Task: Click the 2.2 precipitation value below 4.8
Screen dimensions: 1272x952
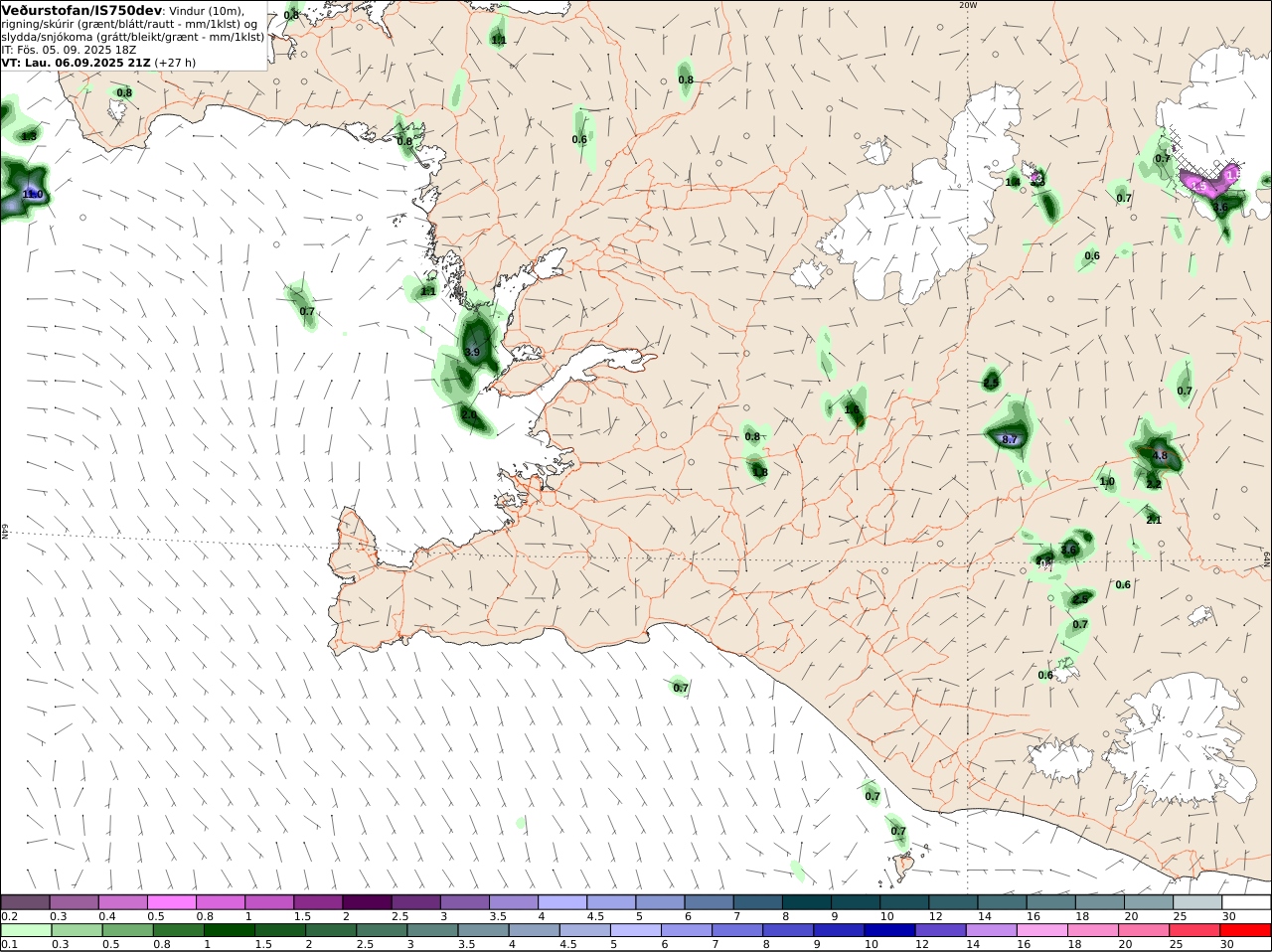Action: point(1154,484)
